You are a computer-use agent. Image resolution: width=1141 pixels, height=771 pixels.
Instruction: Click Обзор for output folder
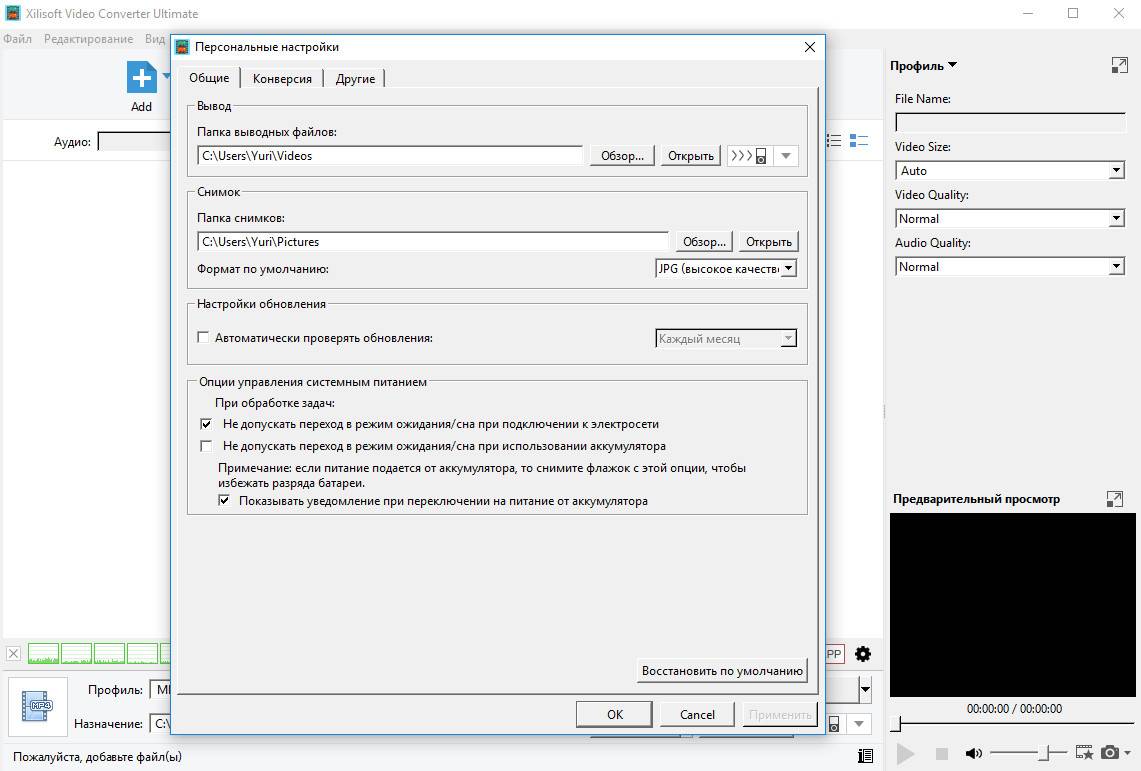coord(622,156)
